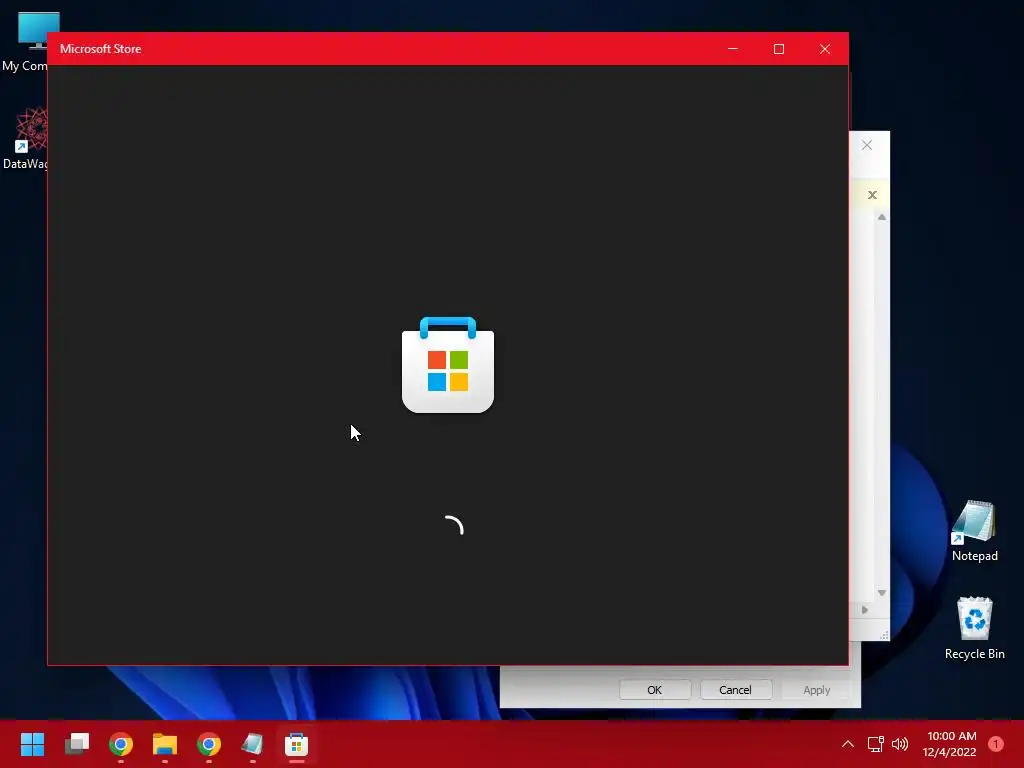Open the notification badge on taskbar
The height and width of the screenshot is (768, 1024).
coord(996,744)
